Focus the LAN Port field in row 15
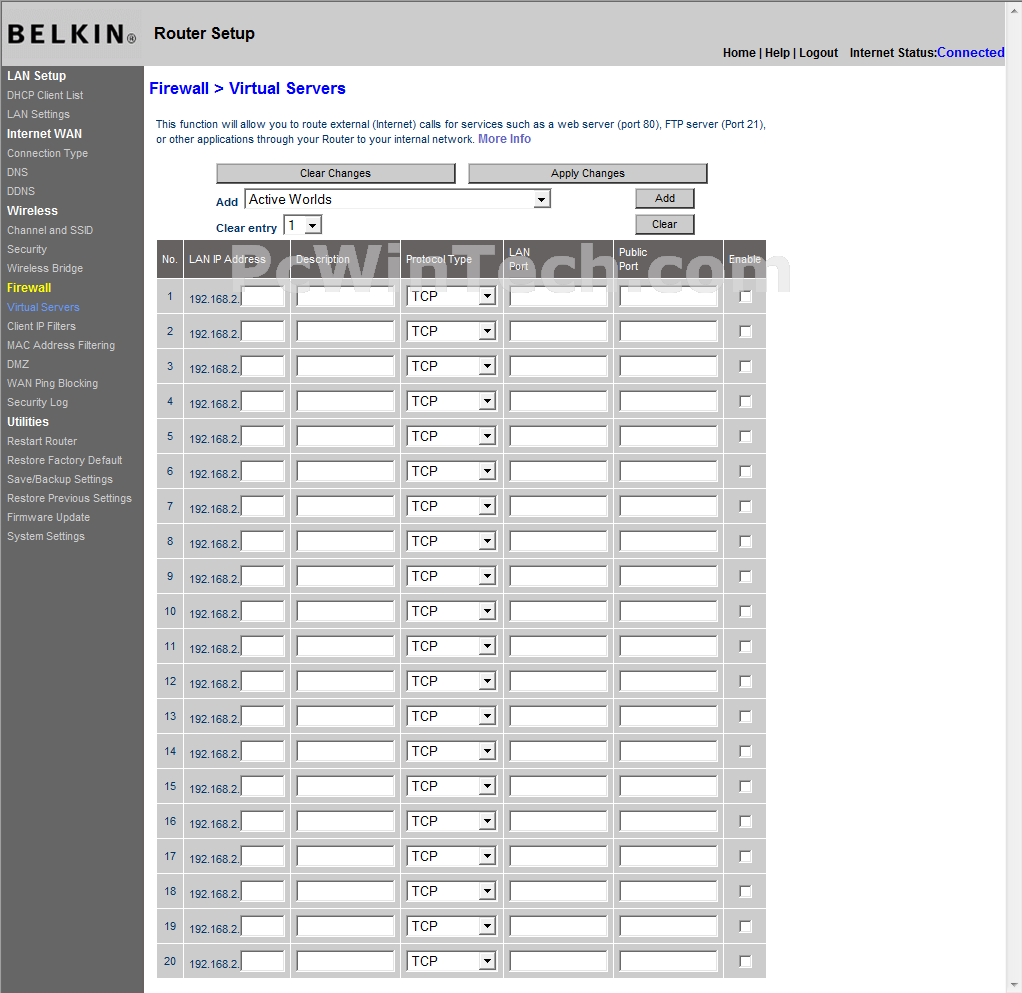This screenshot has width=1022, height=993. (x=559, y=786)
